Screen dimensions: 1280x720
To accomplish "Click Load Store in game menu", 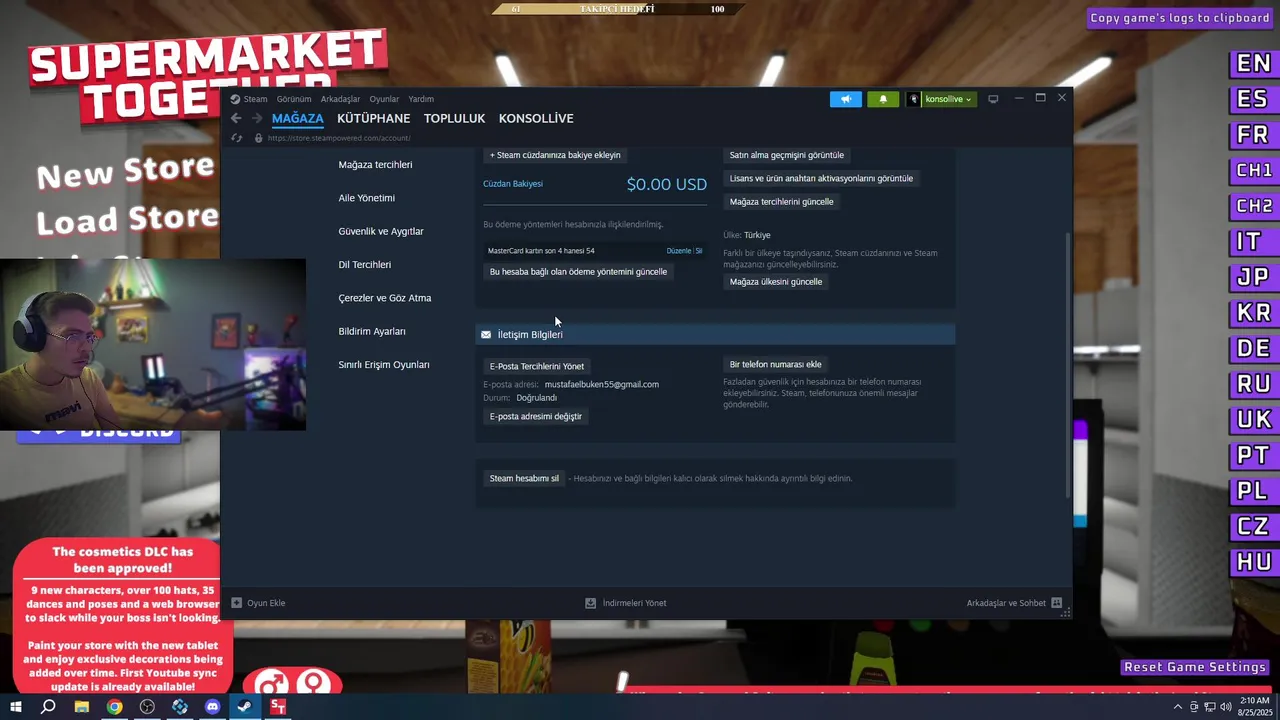I will pos(127,217).
